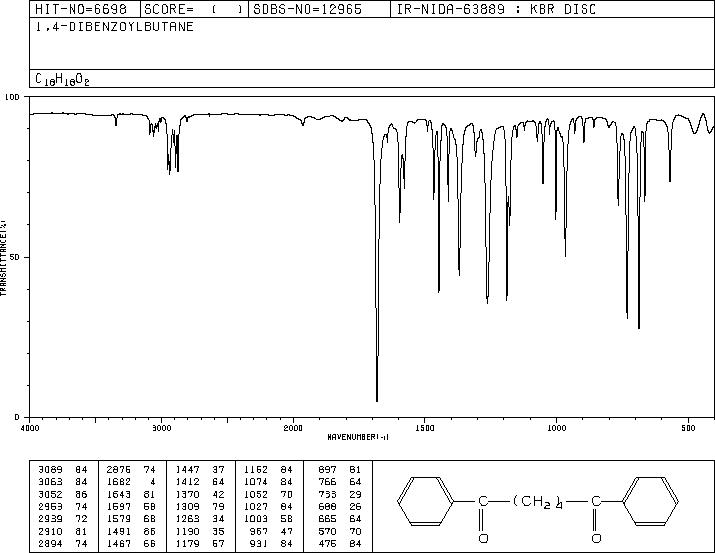Viewport: 715px width, 553px height.
Task: Click peak table entry 1179
Action: (x=187, y=543)
